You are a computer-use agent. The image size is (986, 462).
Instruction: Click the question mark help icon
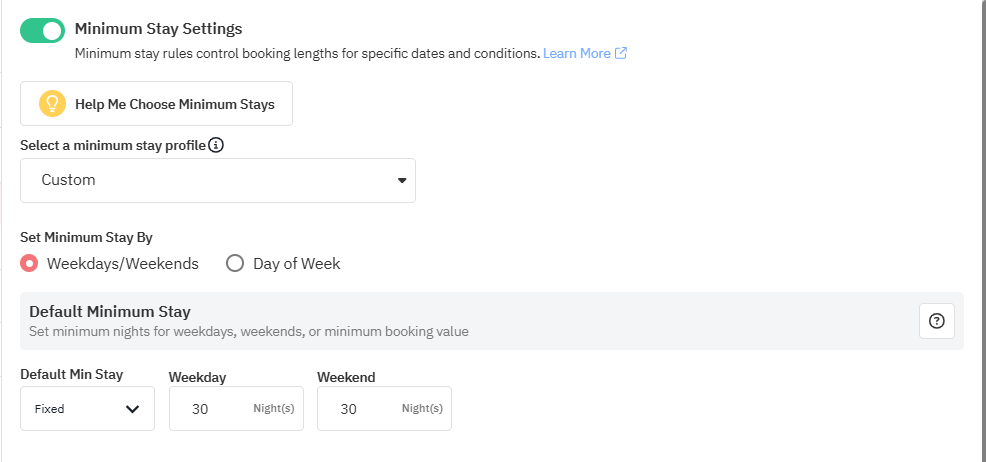pyautogui.click(x=936, y=321)
